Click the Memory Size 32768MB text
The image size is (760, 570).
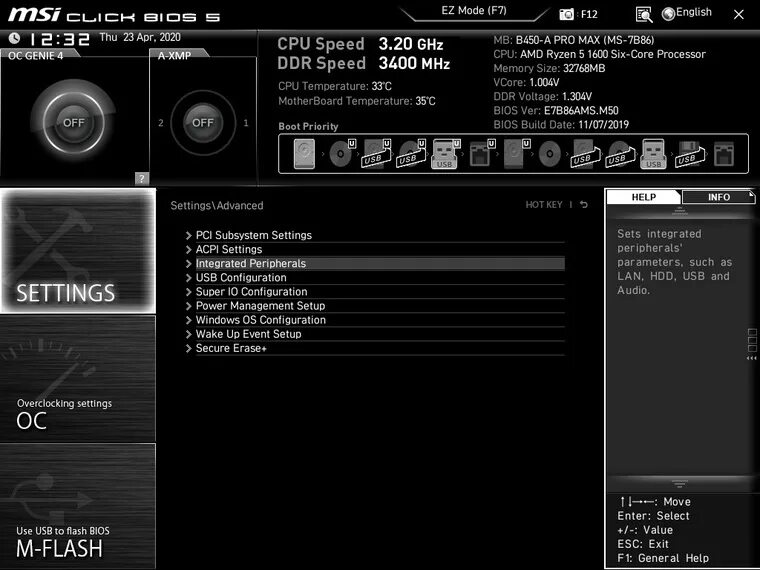tap(549, 68)
